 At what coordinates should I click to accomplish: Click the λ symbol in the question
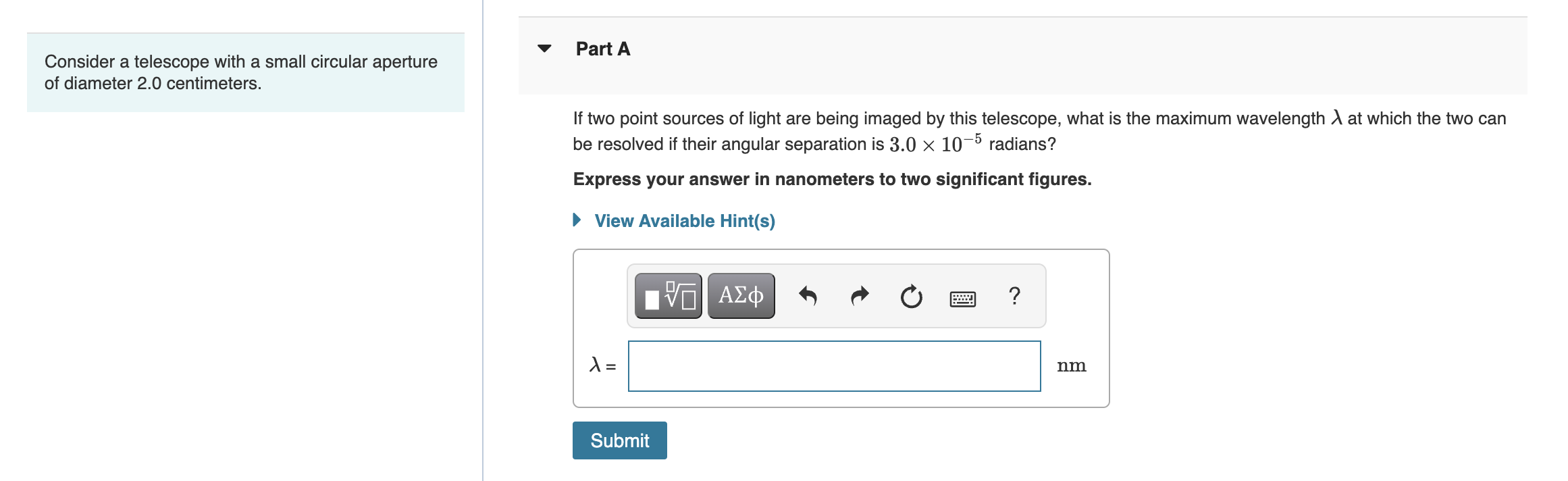pos(1336,118)
